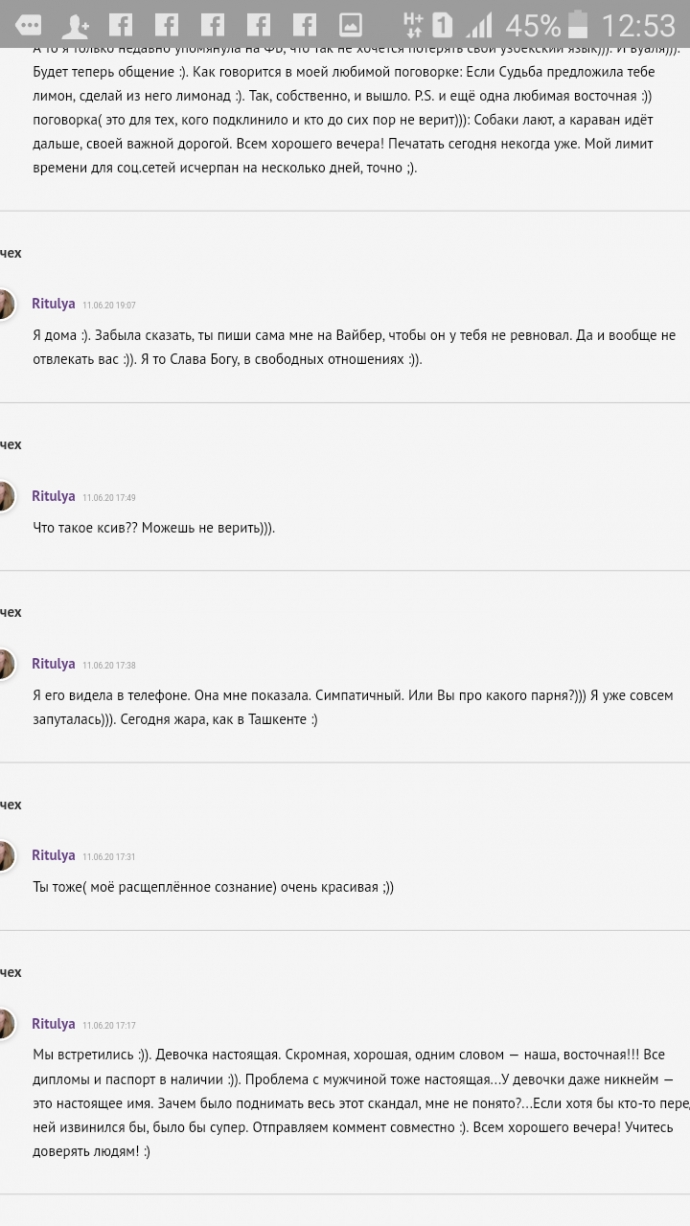
Task: Open the leftmost Facebook notification icon
Action: pyautogui.click(x=120, y=24)
